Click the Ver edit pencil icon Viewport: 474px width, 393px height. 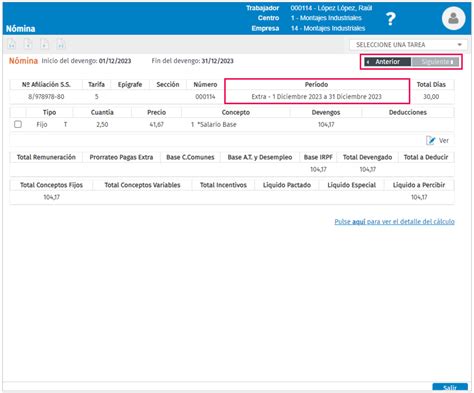430,141
